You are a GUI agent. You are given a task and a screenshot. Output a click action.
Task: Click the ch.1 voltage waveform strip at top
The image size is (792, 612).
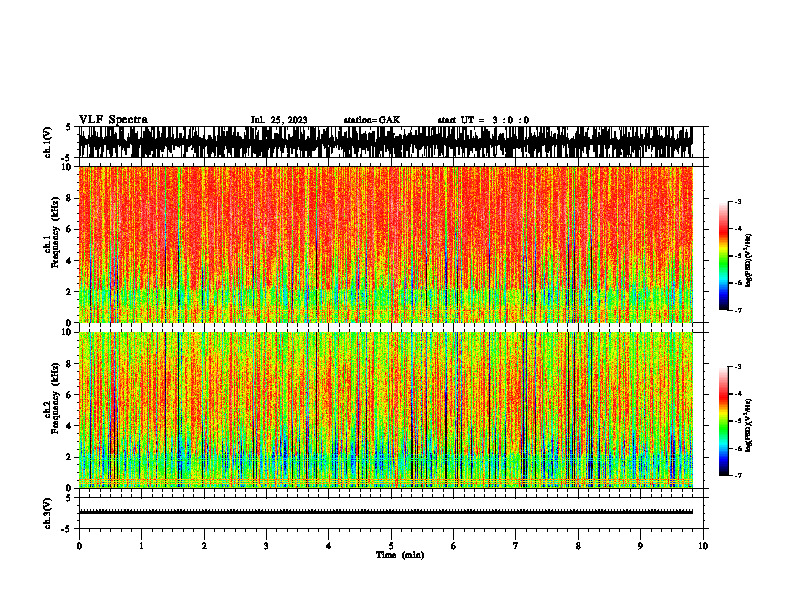(385, 142)
